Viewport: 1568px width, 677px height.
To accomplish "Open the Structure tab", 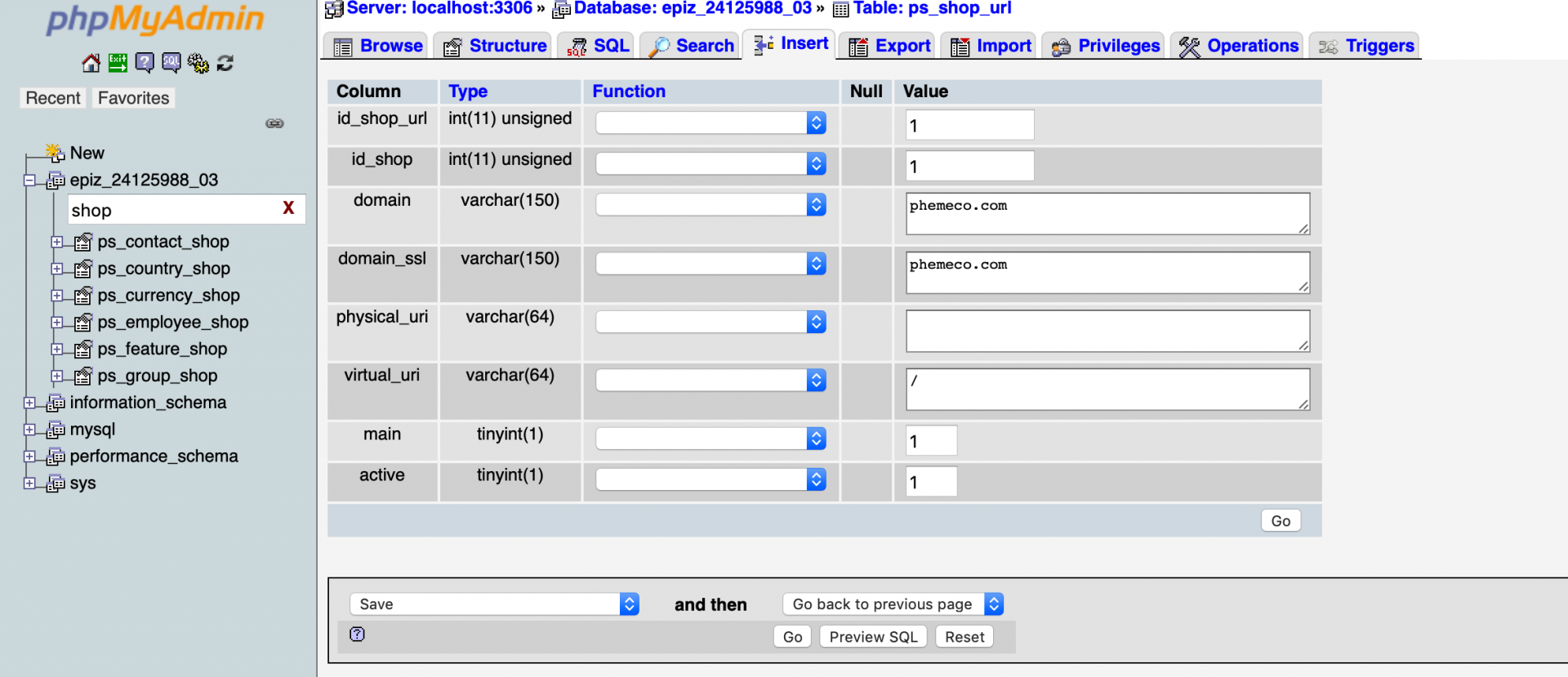I will (494, 46).
